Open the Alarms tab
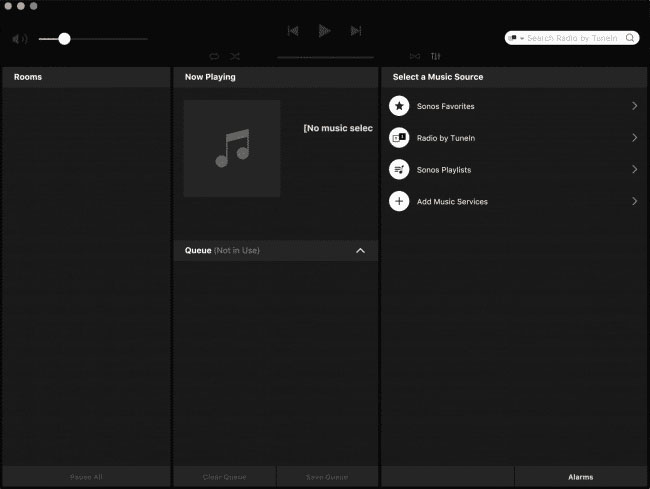650x489 pixels. (580, 477)
